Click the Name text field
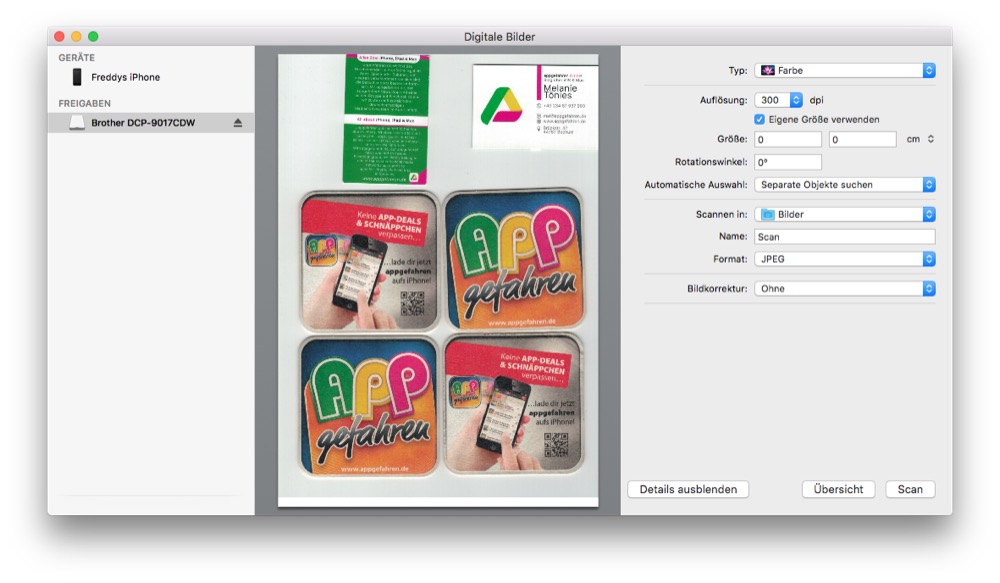The height and width of the screenshot is (583, 1000). (x=844, y=237)
